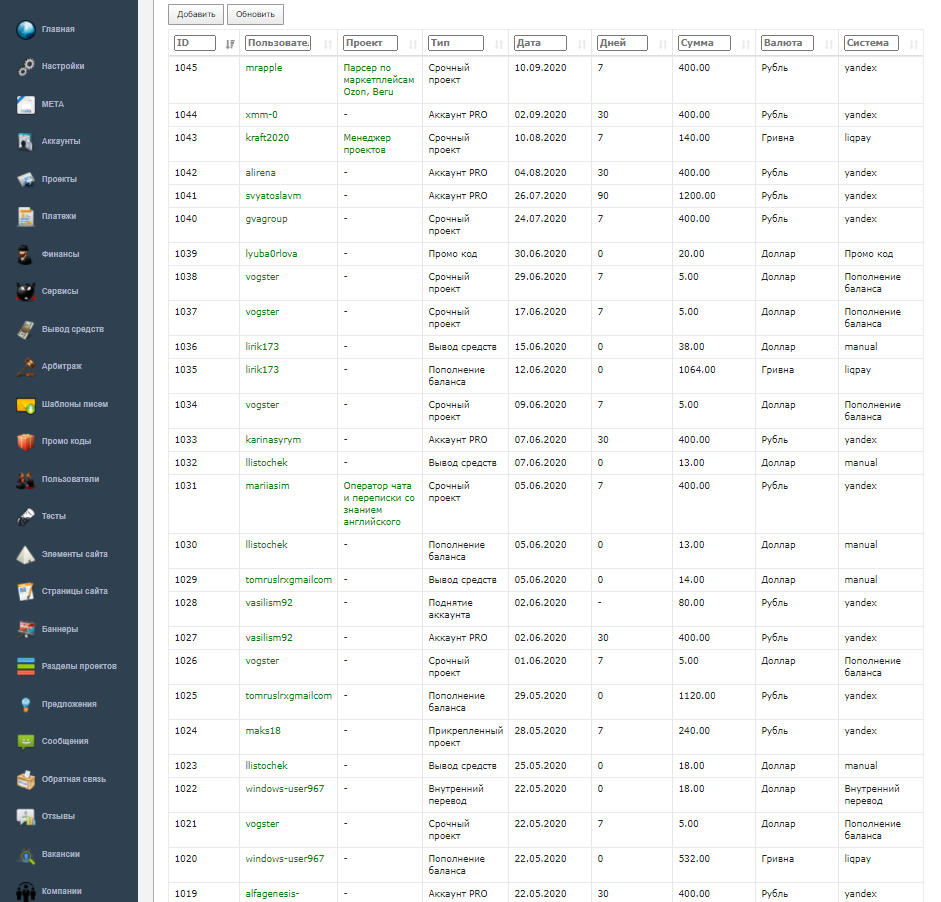
Task: Sort by Тип column arrows
Action: click(x=499, y=44)
